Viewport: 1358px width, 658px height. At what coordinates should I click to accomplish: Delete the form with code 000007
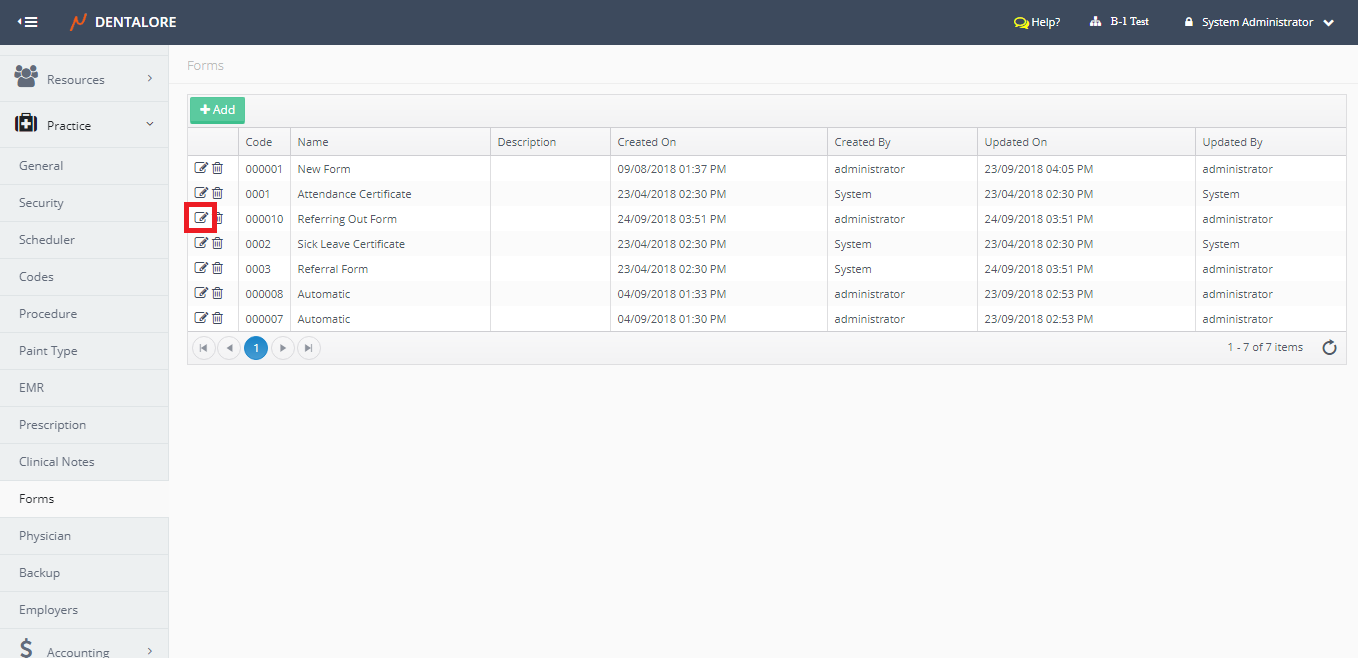(217, 318)
